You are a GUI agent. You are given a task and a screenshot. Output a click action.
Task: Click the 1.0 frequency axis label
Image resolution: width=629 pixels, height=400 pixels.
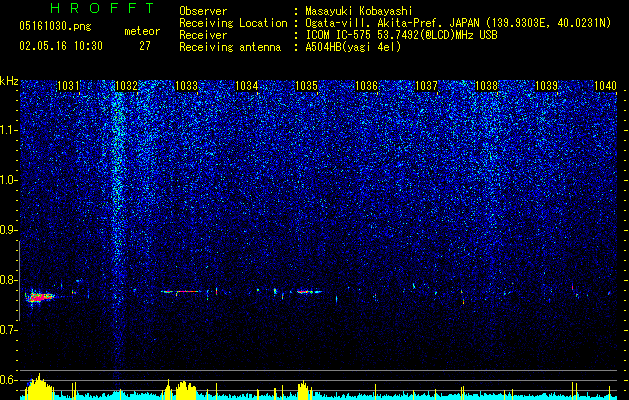[x=9, y=180]
